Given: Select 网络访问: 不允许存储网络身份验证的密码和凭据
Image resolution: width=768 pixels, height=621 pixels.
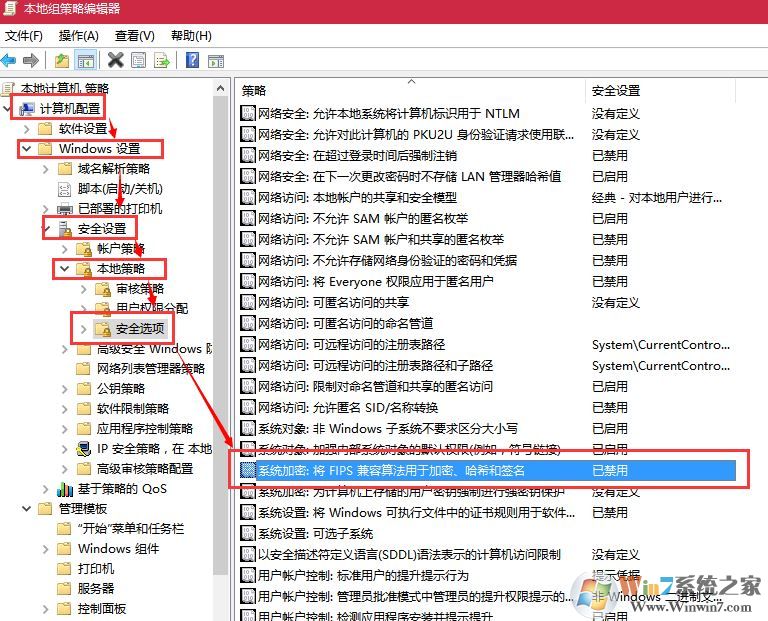Looking at the screenshot, I should click(x=387, y=261).
